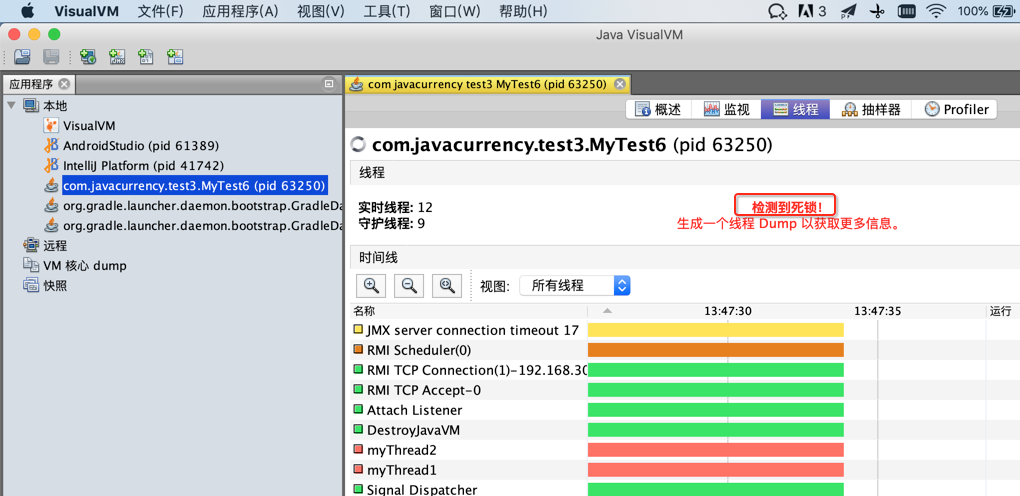
Task: Click the memory chip menu bar icon
Action: pos(906,11)
